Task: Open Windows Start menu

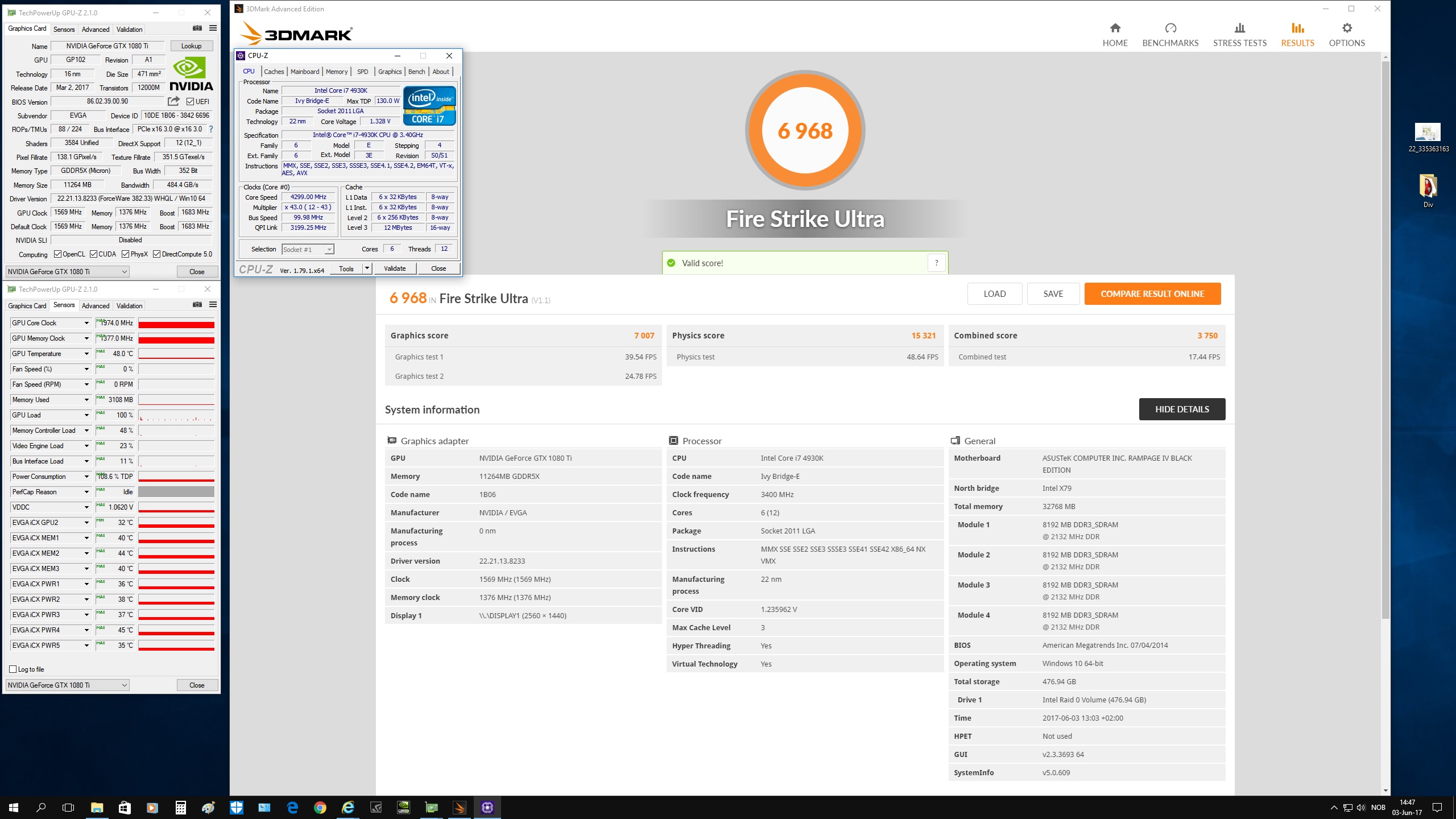Action: tap(14, 808)
